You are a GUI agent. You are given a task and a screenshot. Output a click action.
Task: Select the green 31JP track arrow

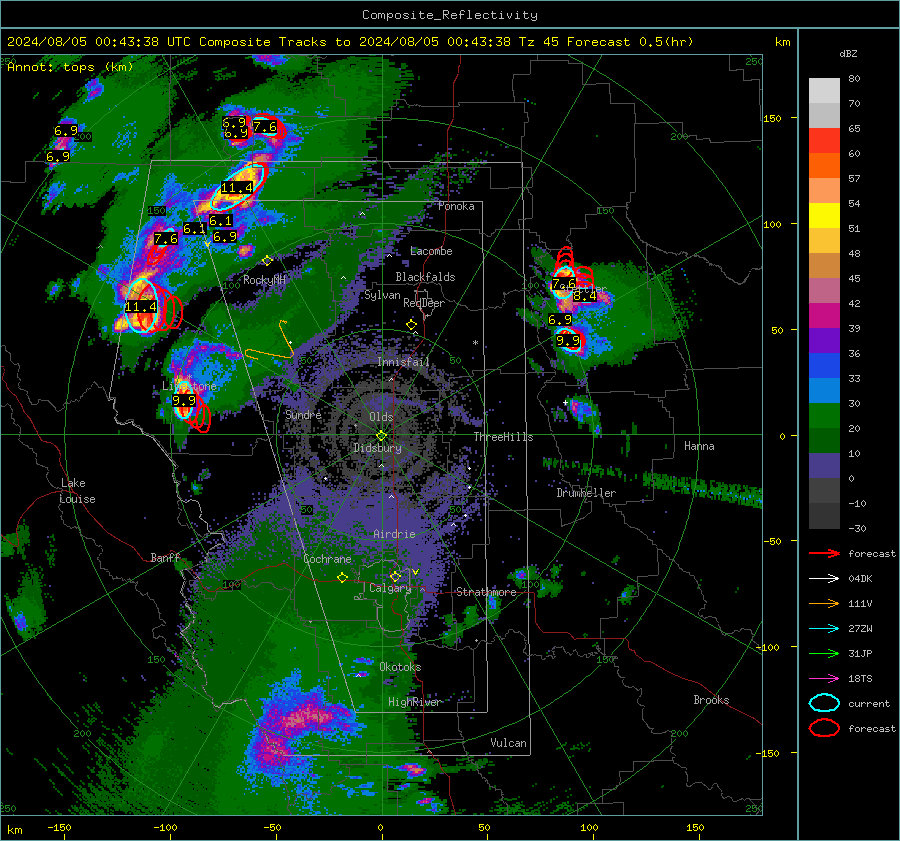[x=824, y=653]
